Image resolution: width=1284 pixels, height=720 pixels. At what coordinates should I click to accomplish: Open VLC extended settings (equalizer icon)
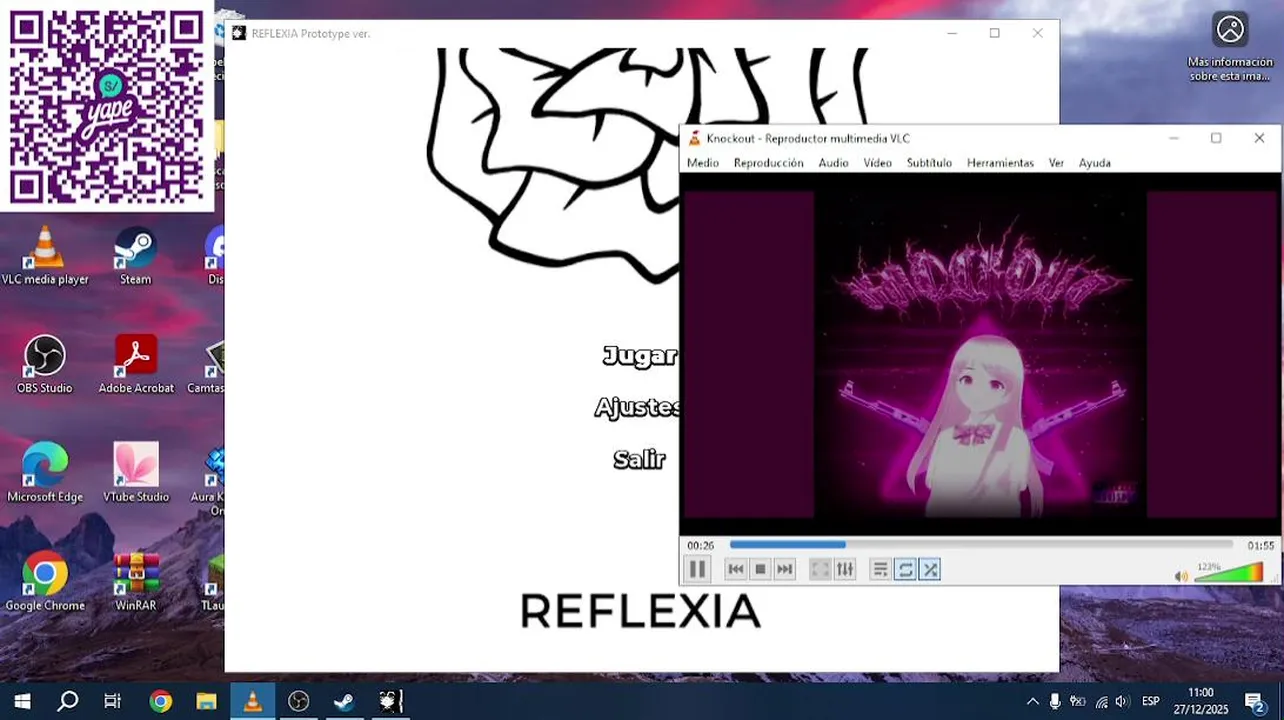click(x=845, y=569)
